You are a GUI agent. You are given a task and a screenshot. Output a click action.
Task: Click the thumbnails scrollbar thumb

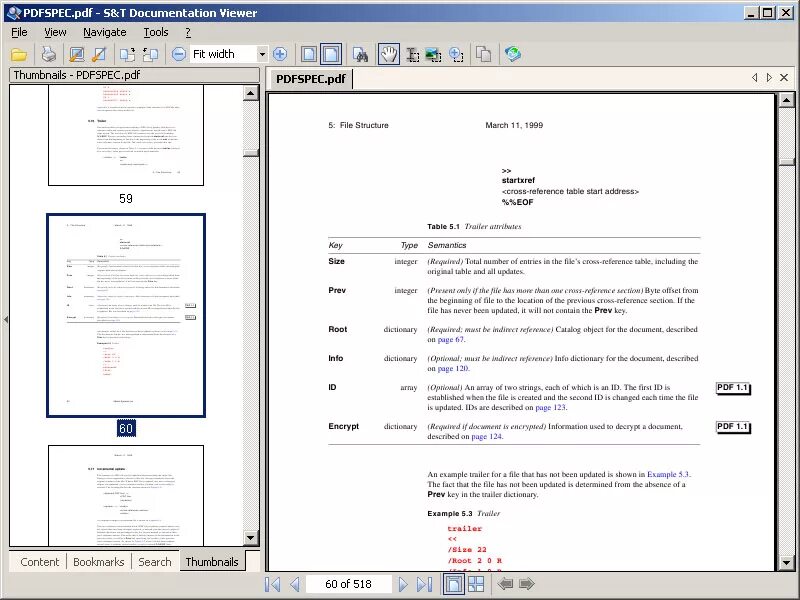pyautogui.click(x=251, y=153)
